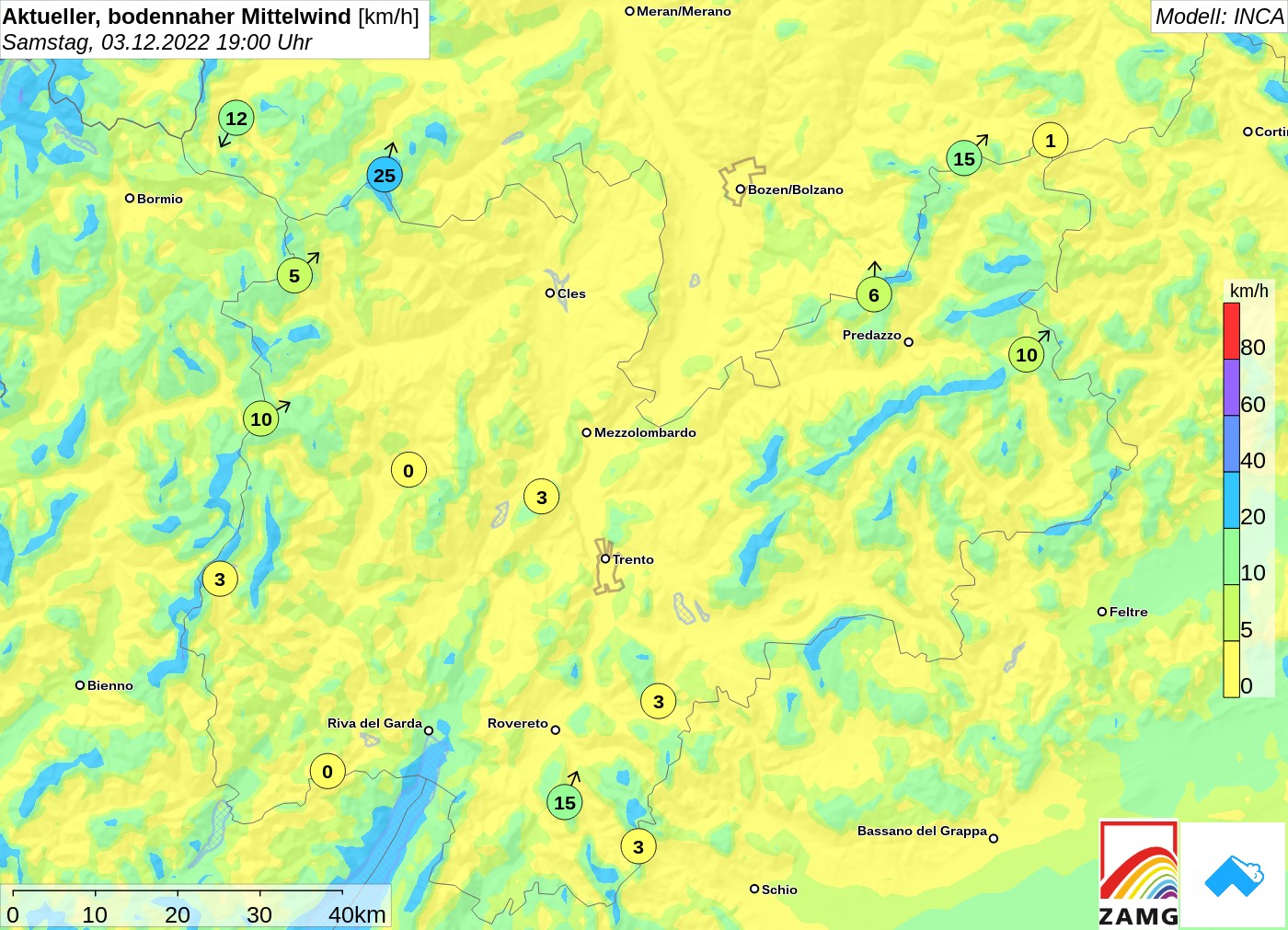Click the Bozen/Bolzano city label
The width and height of the screenshot is (1288, 930).
795,189
